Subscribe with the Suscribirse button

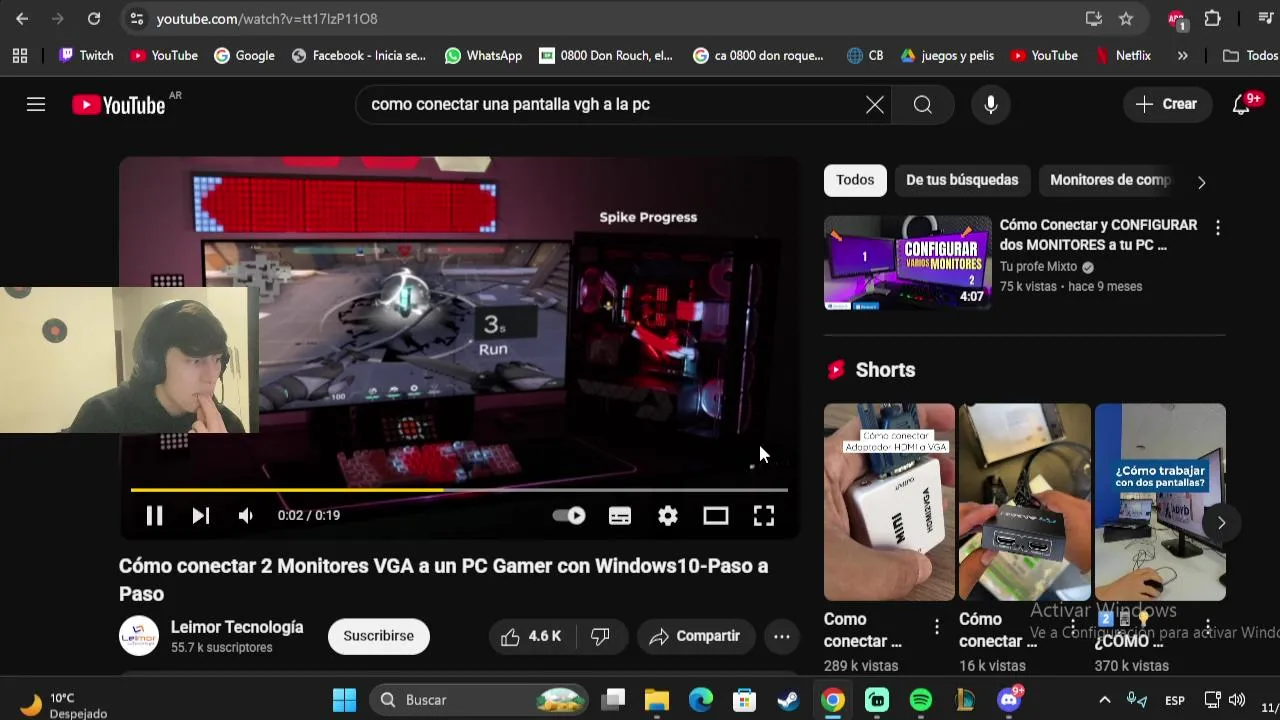379,636
